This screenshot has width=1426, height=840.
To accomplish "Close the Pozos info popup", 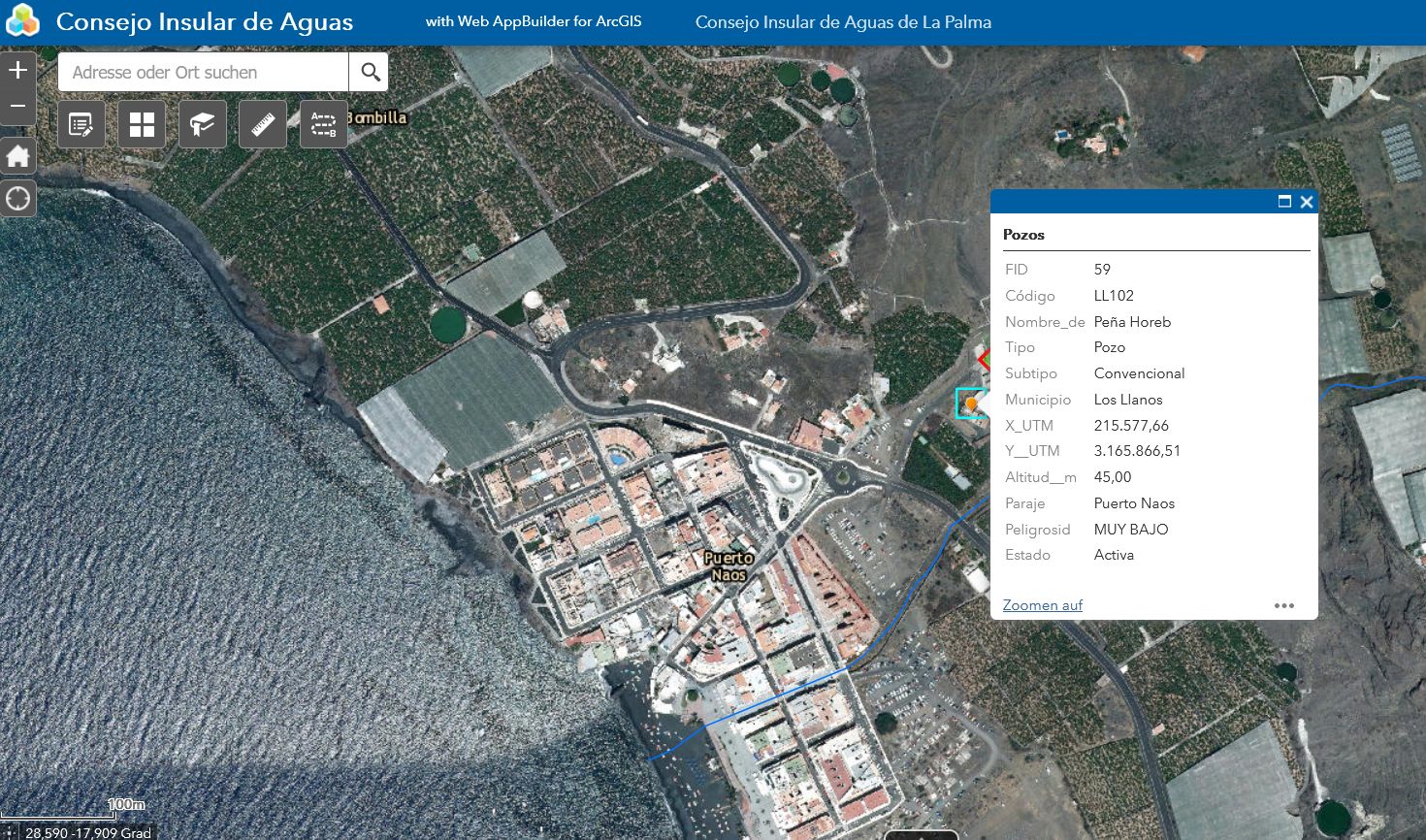I will pyautogui.click(x=1307, y=202).
